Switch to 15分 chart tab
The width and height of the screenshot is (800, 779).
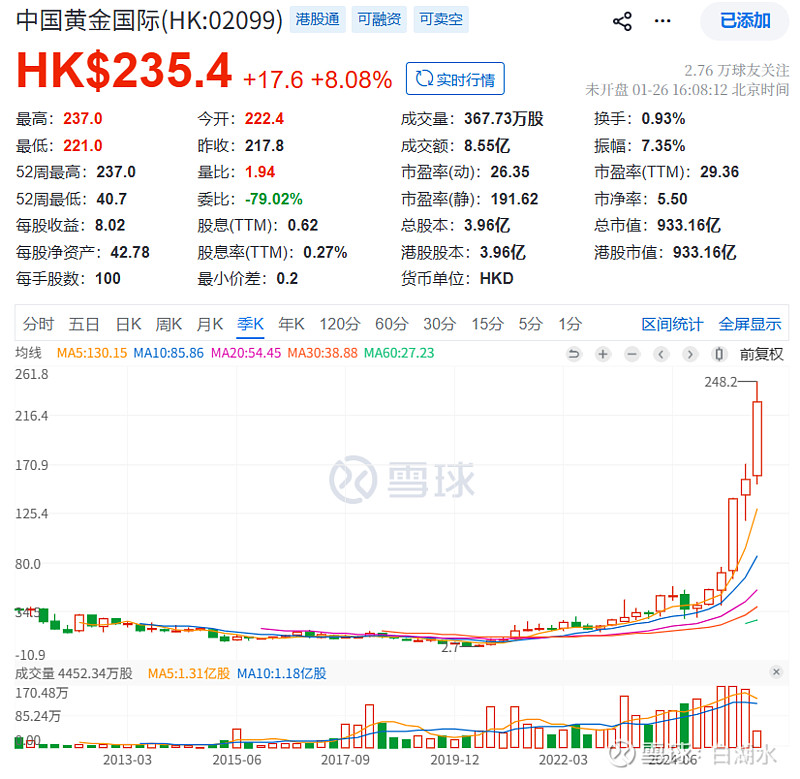click(x=487, y=324)
